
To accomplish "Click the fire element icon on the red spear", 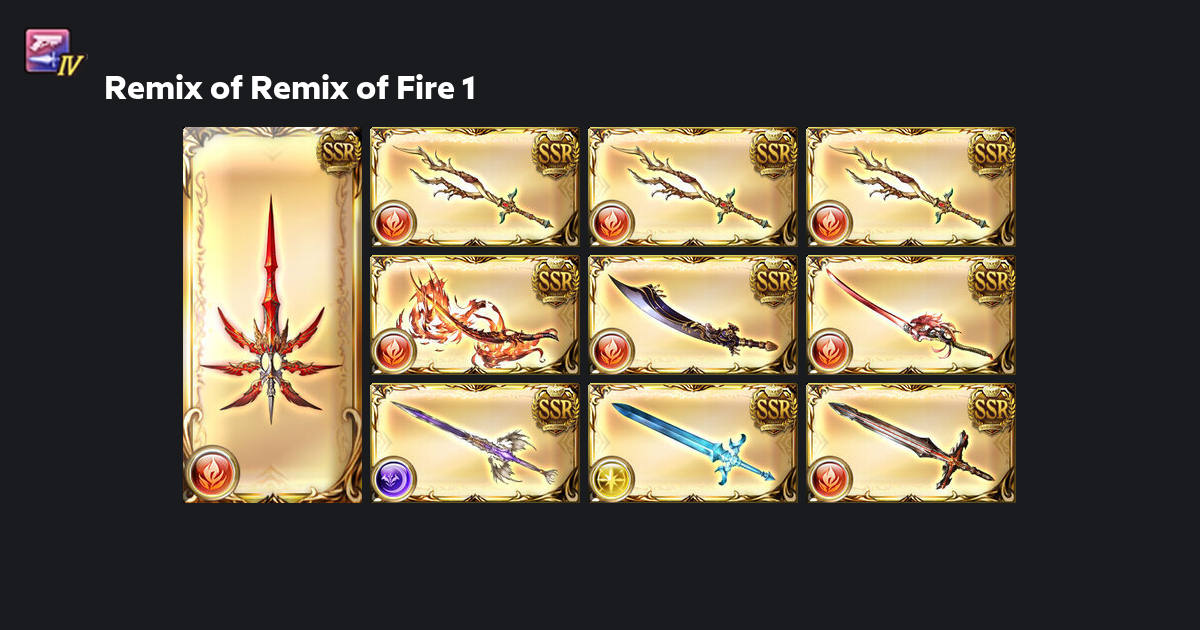I will click(x=213, y=470).
